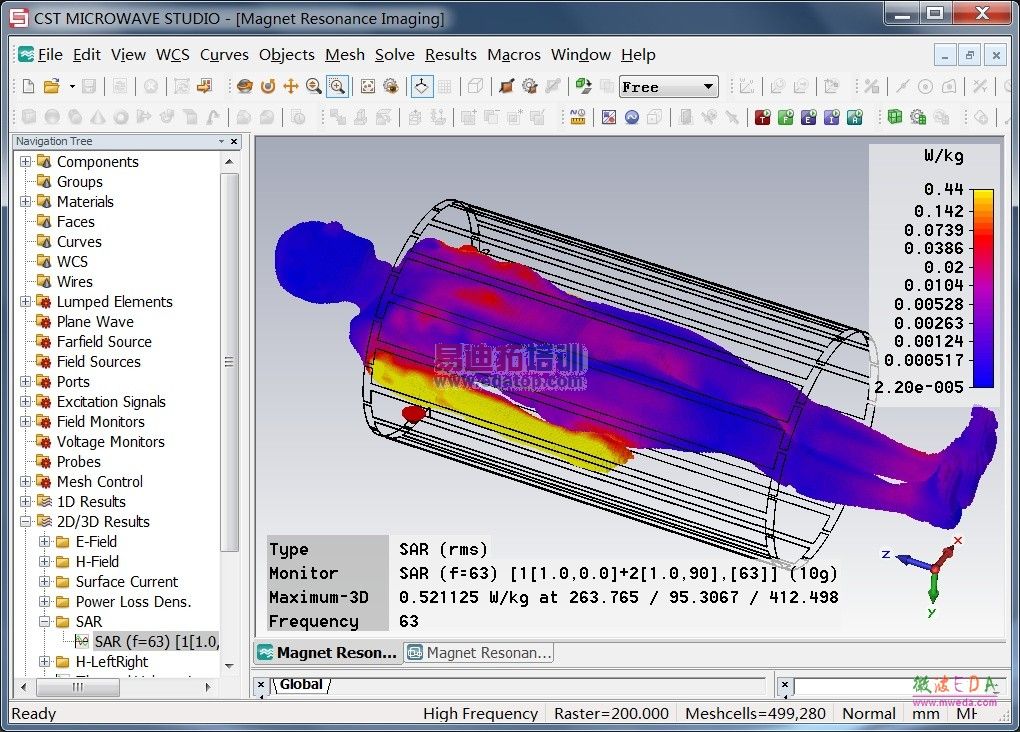This screenshot has width=1020, height=732.
Task: Expand the Components tree node
Action: 25,162
